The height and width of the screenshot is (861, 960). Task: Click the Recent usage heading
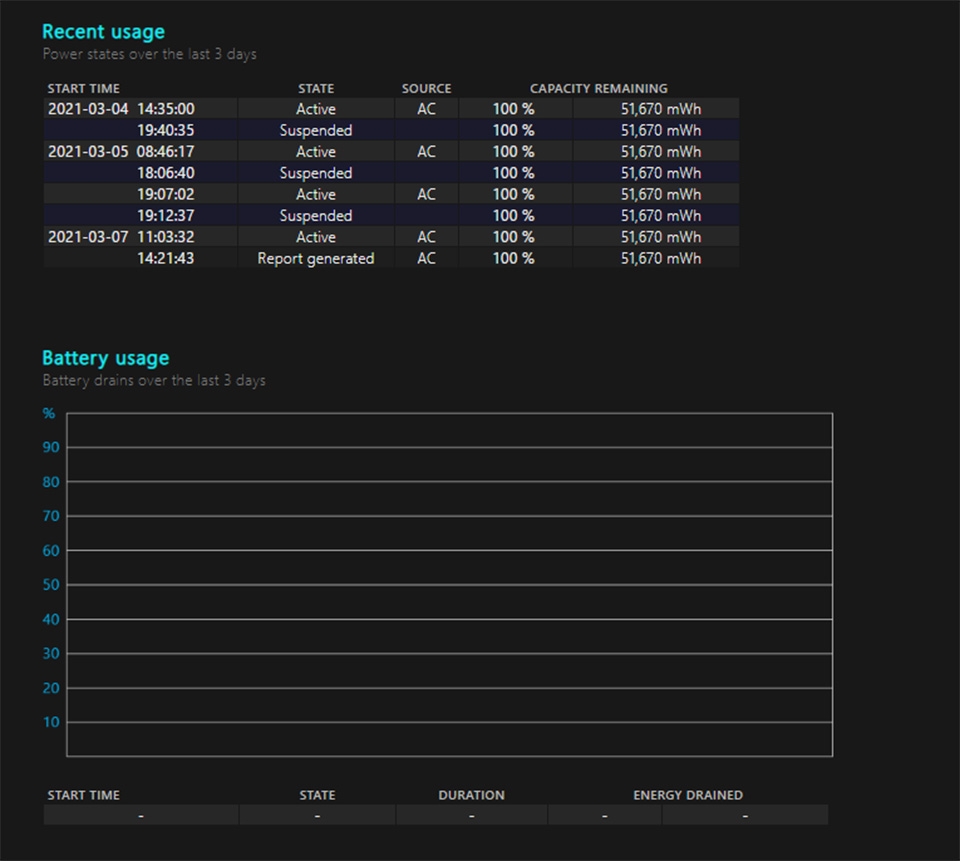point(103,32)
